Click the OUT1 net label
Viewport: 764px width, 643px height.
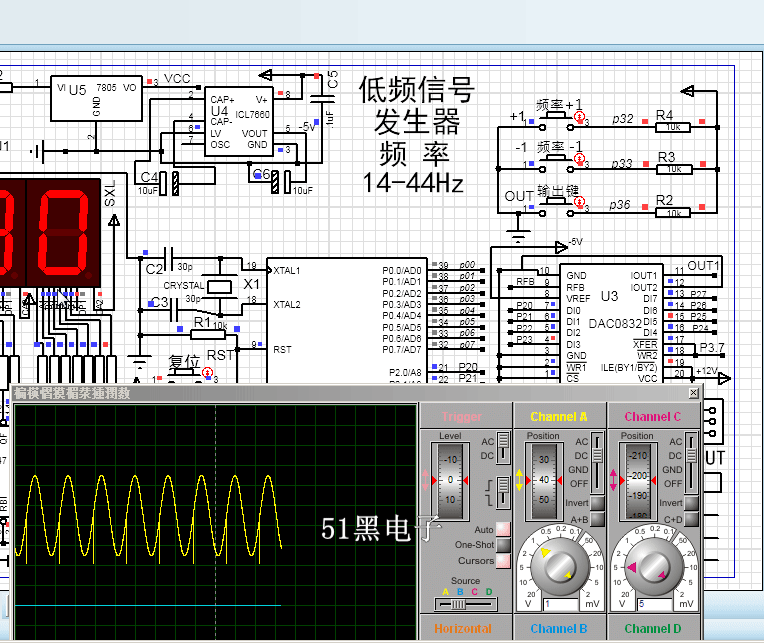[703, 265]
